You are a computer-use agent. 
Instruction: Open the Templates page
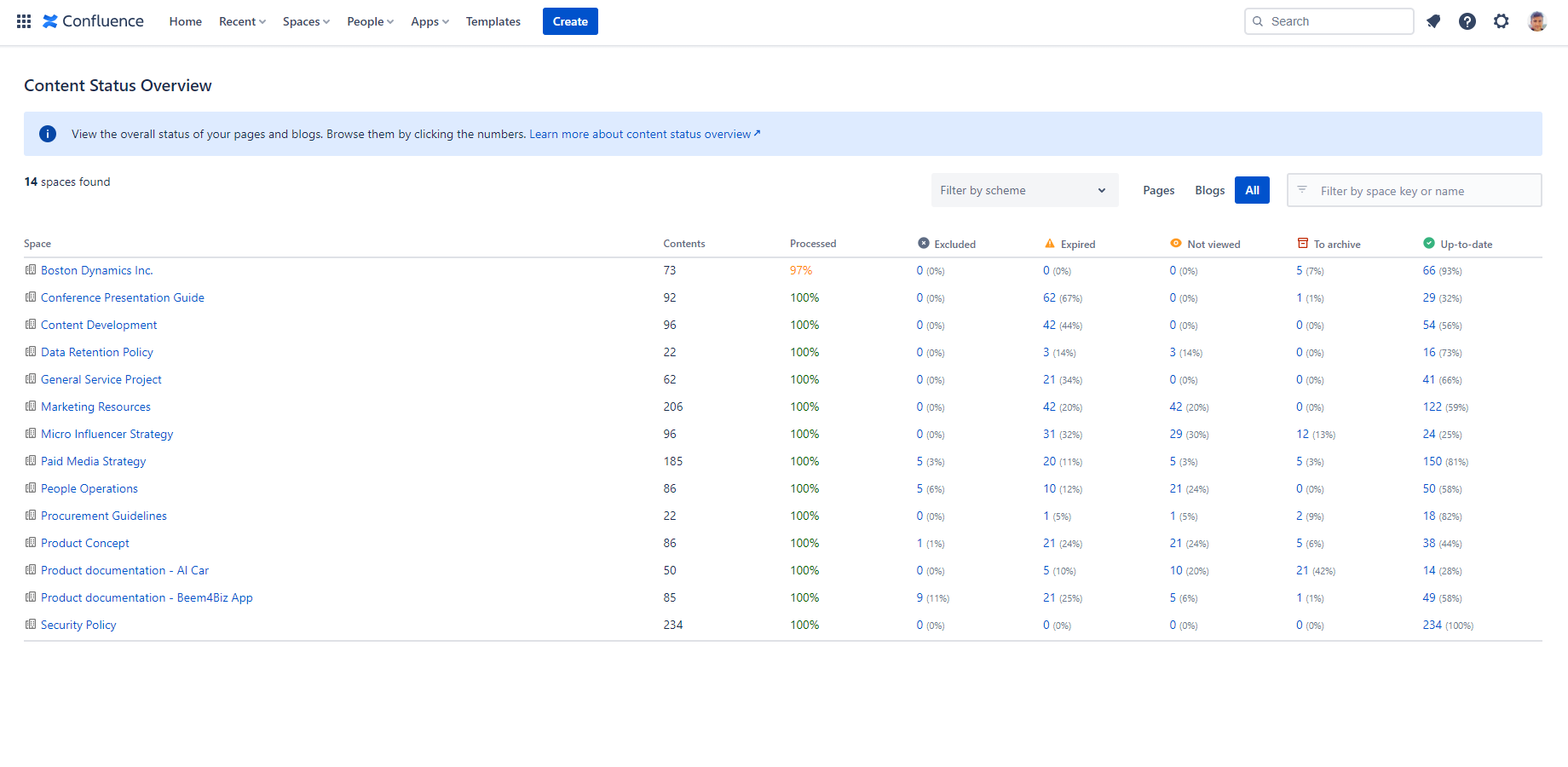493,21
